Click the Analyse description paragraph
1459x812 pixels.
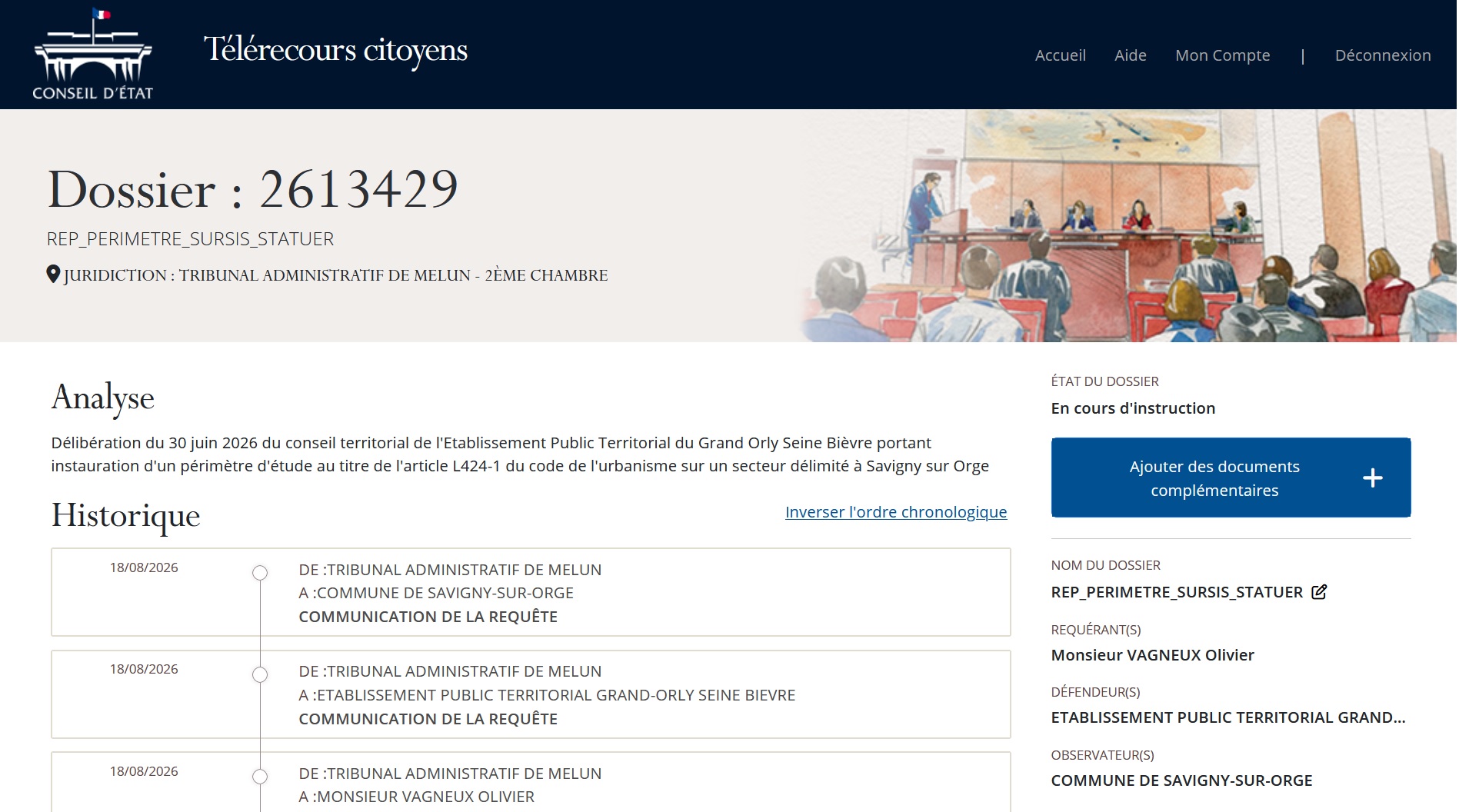(520, 454)
